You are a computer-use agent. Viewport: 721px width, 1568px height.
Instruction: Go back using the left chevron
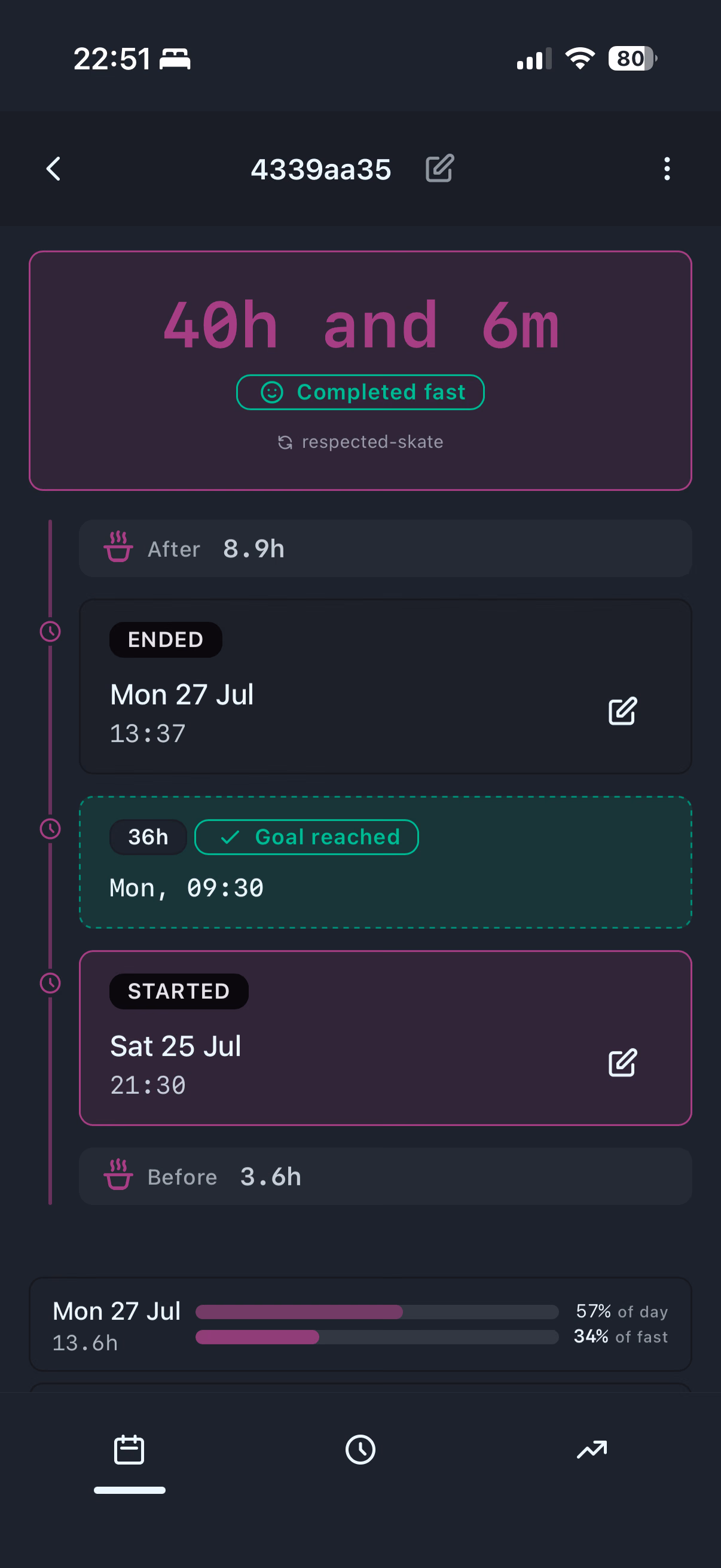pos(54,169)
